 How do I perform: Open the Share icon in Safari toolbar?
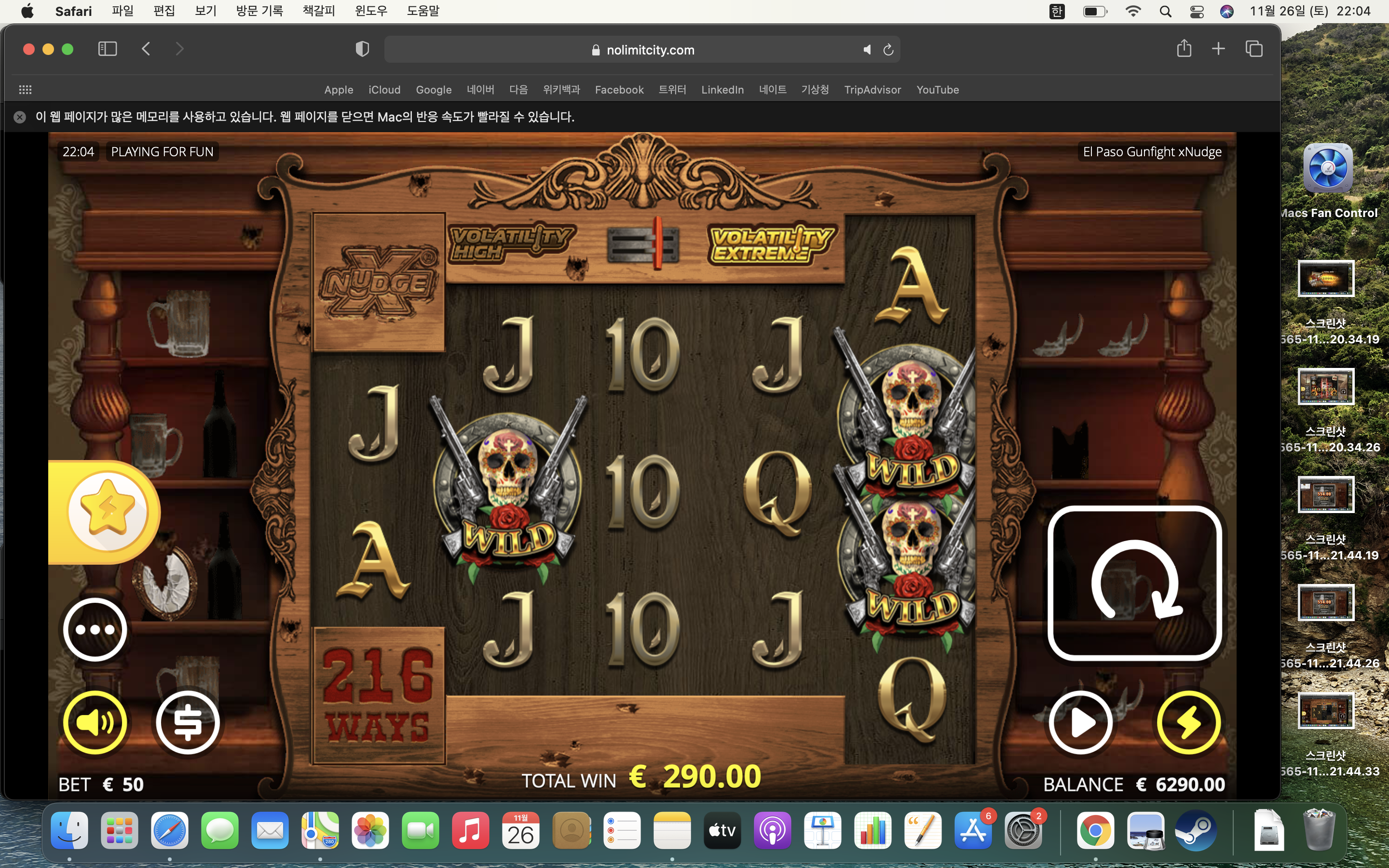pos(1184,49)
